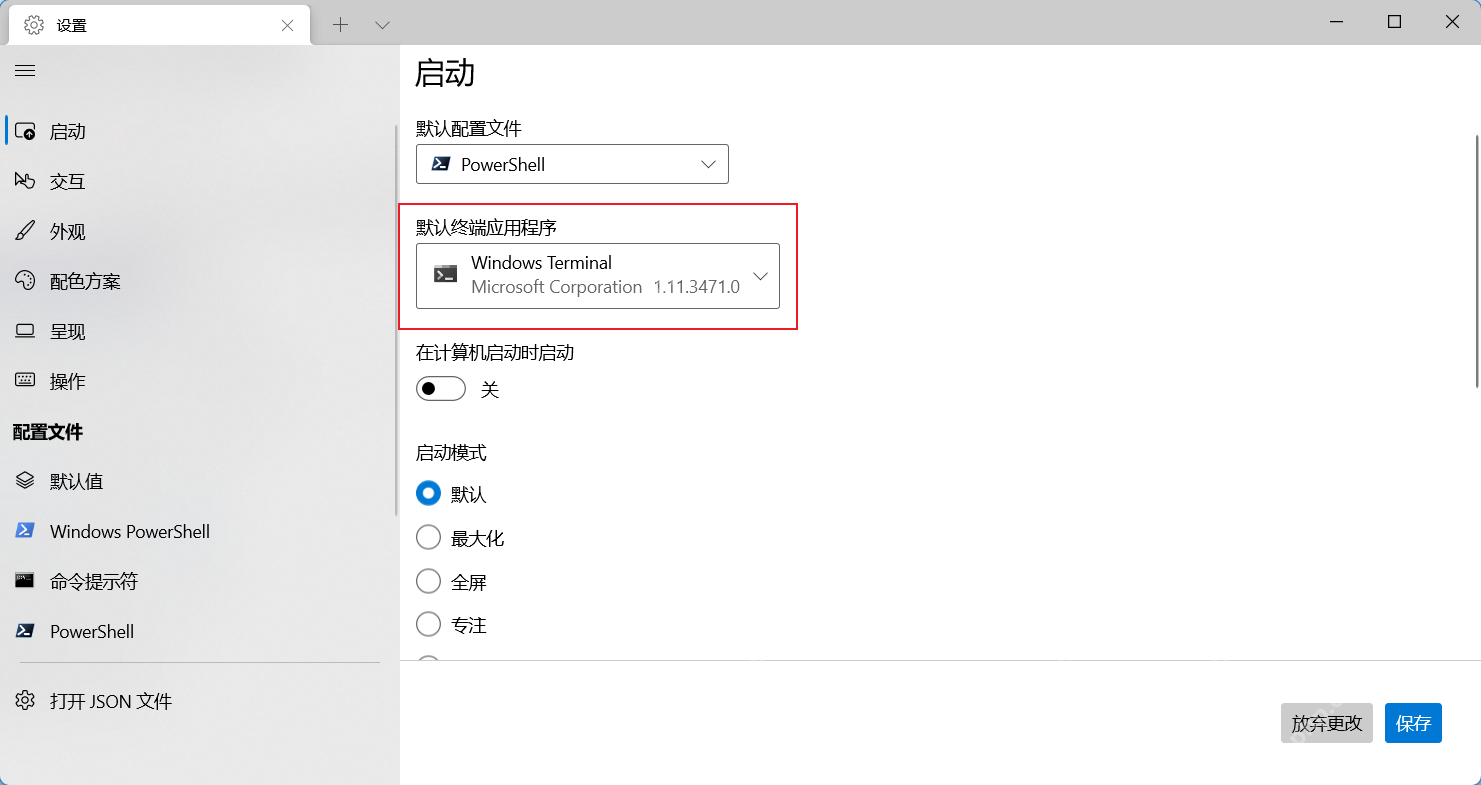Viewport: 1481px width, 785px height.
Task: Open the 默认终端应用程序 dropdown
Action: point(598,275)
